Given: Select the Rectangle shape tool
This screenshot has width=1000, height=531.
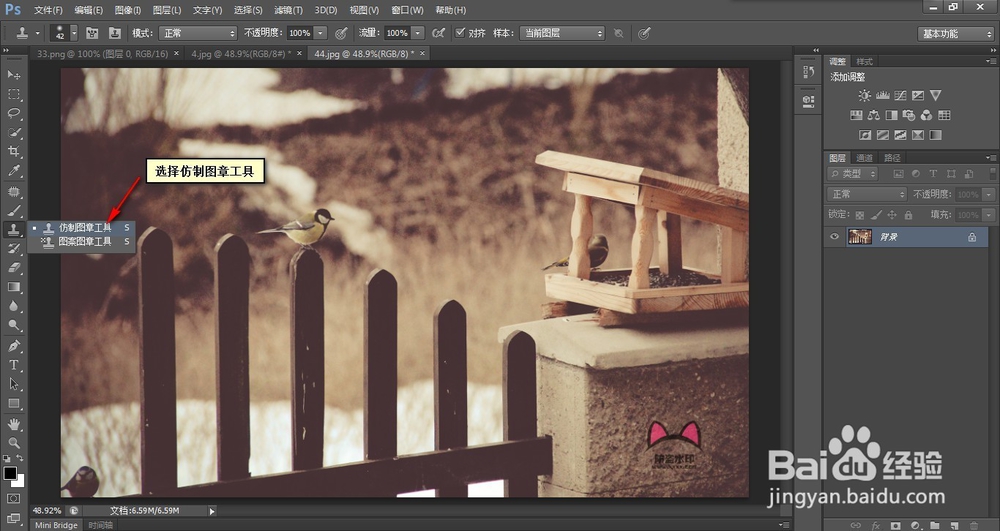Looking at the screenshot, I should point(13,404).
